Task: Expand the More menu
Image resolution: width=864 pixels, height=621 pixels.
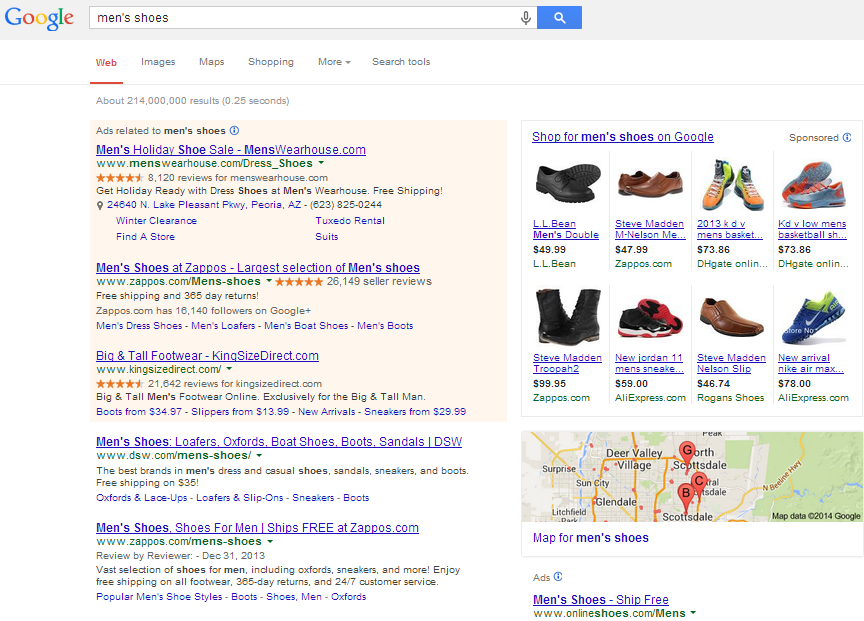Action: [334, 62]
